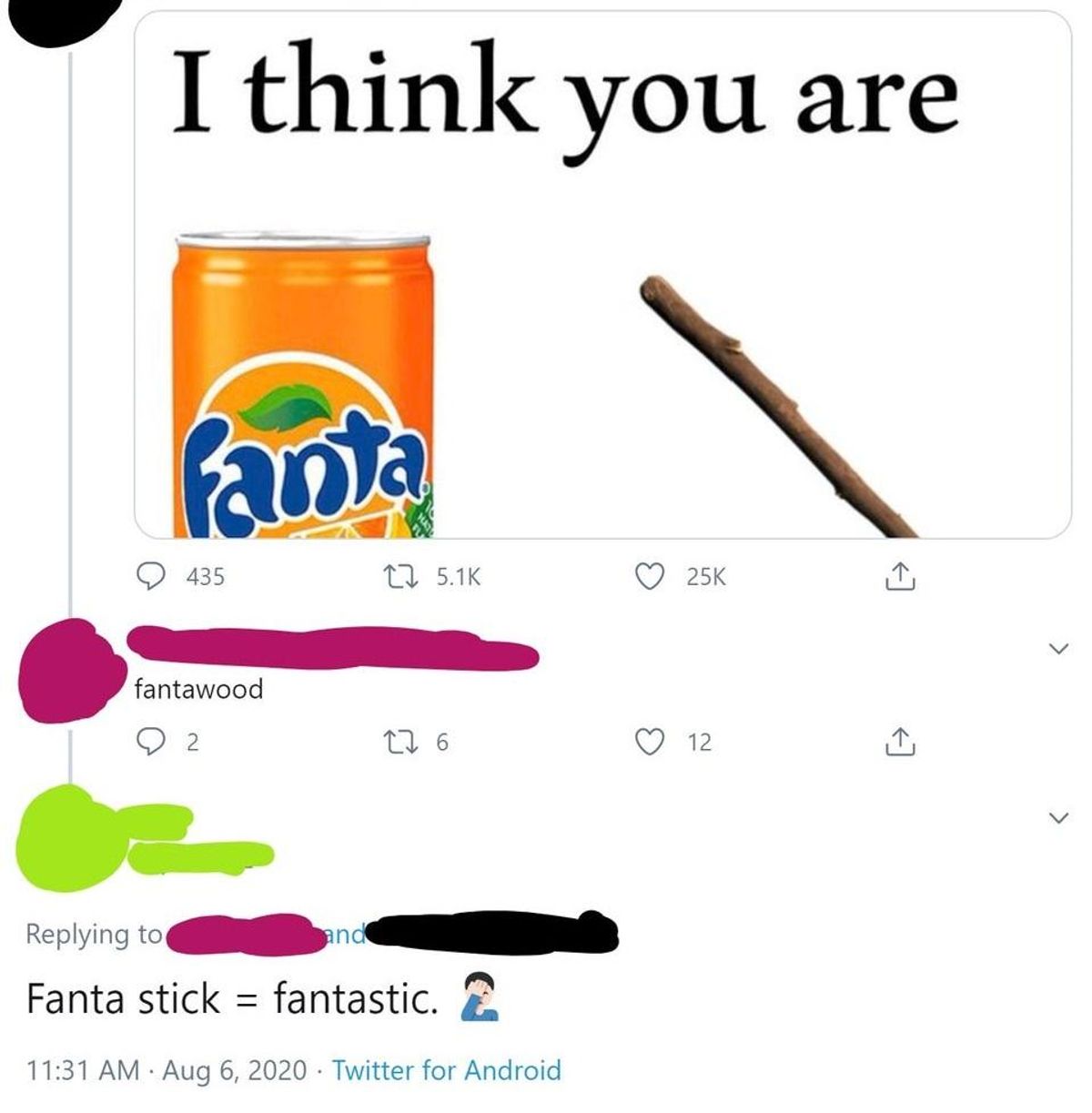Like the Fanta meme tweet with 25K
The image size is (1092, 1113).
[681, 577]
